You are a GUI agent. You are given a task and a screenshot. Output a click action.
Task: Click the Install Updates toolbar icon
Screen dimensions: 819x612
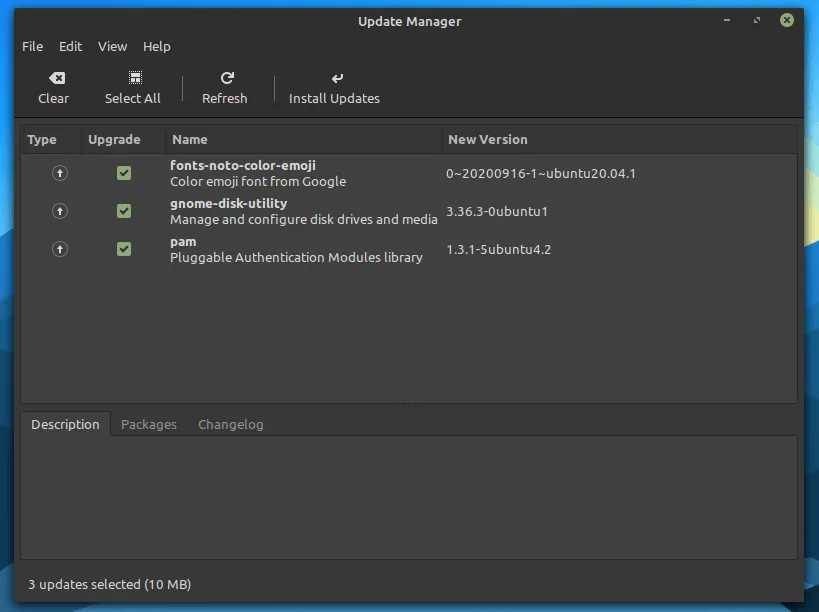pos(336,78)
